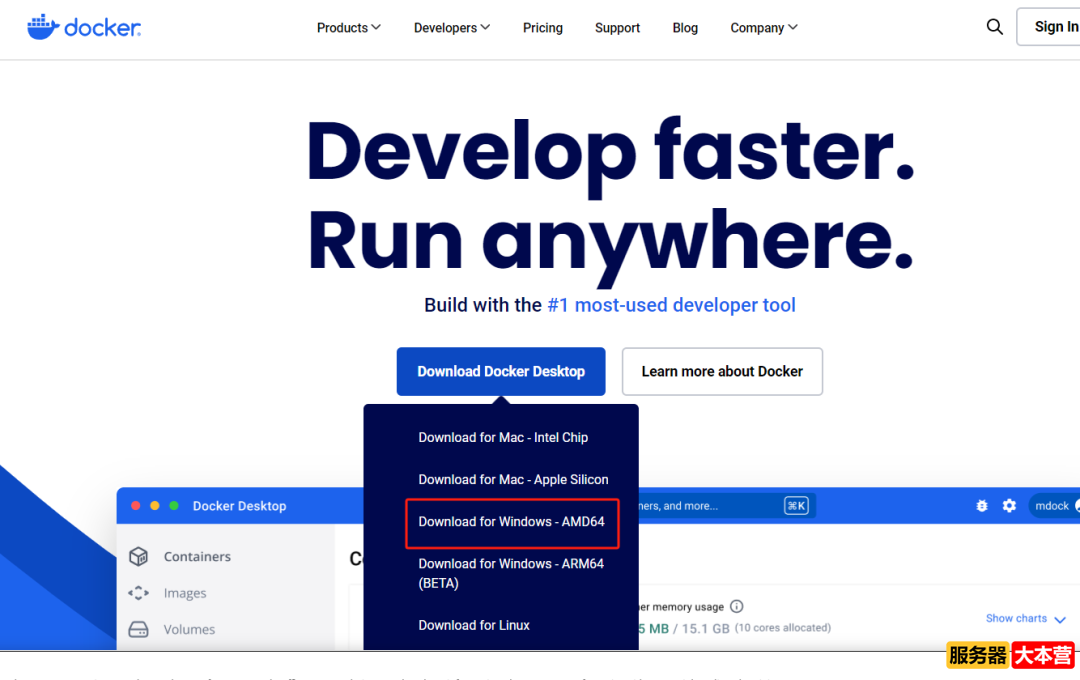Click Download Docker Desktop button
The image size is (1080, 680).
point(501,371)
